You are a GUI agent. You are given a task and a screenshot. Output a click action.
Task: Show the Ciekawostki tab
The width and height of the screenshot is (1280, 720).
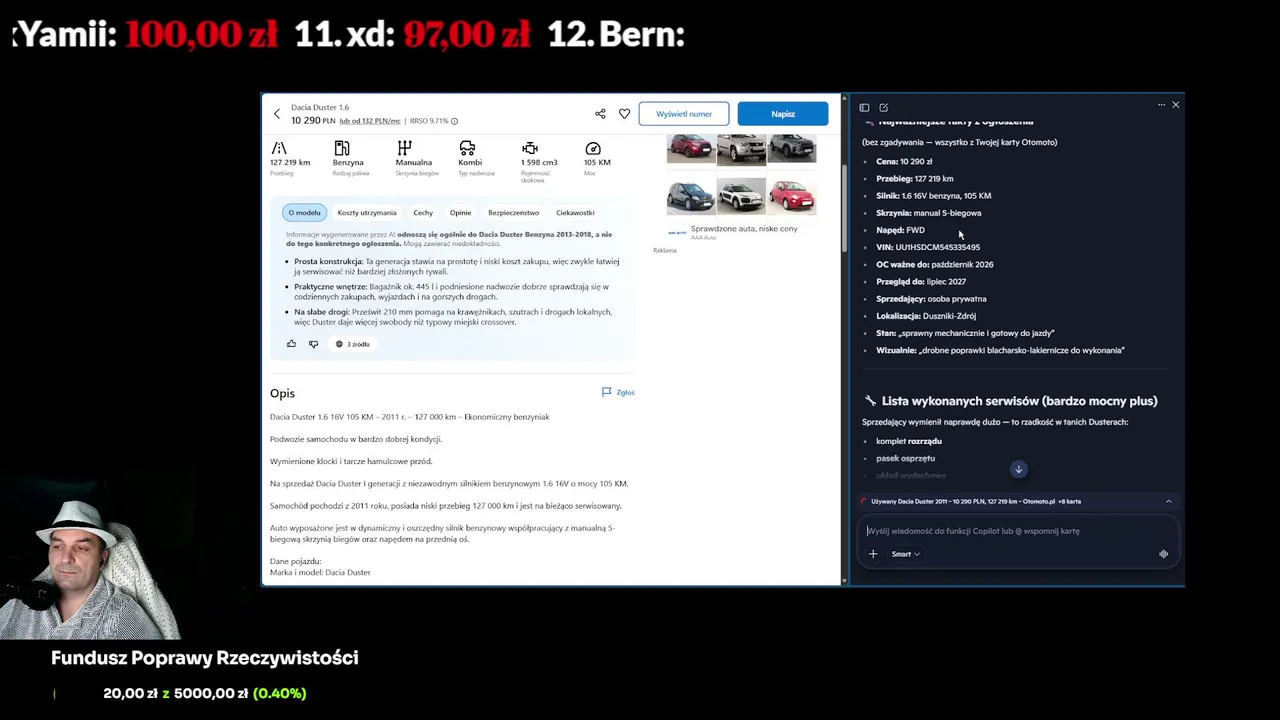(x=575, y=213)
